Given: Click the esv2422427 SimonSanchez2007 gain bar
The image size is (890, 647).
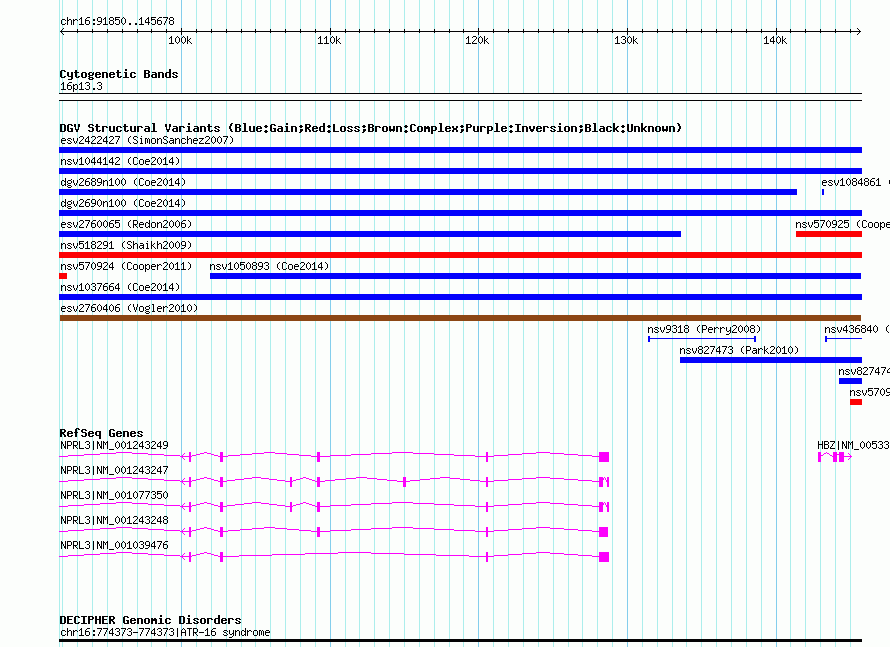Looking at the screenshot, I should [460, 150].
